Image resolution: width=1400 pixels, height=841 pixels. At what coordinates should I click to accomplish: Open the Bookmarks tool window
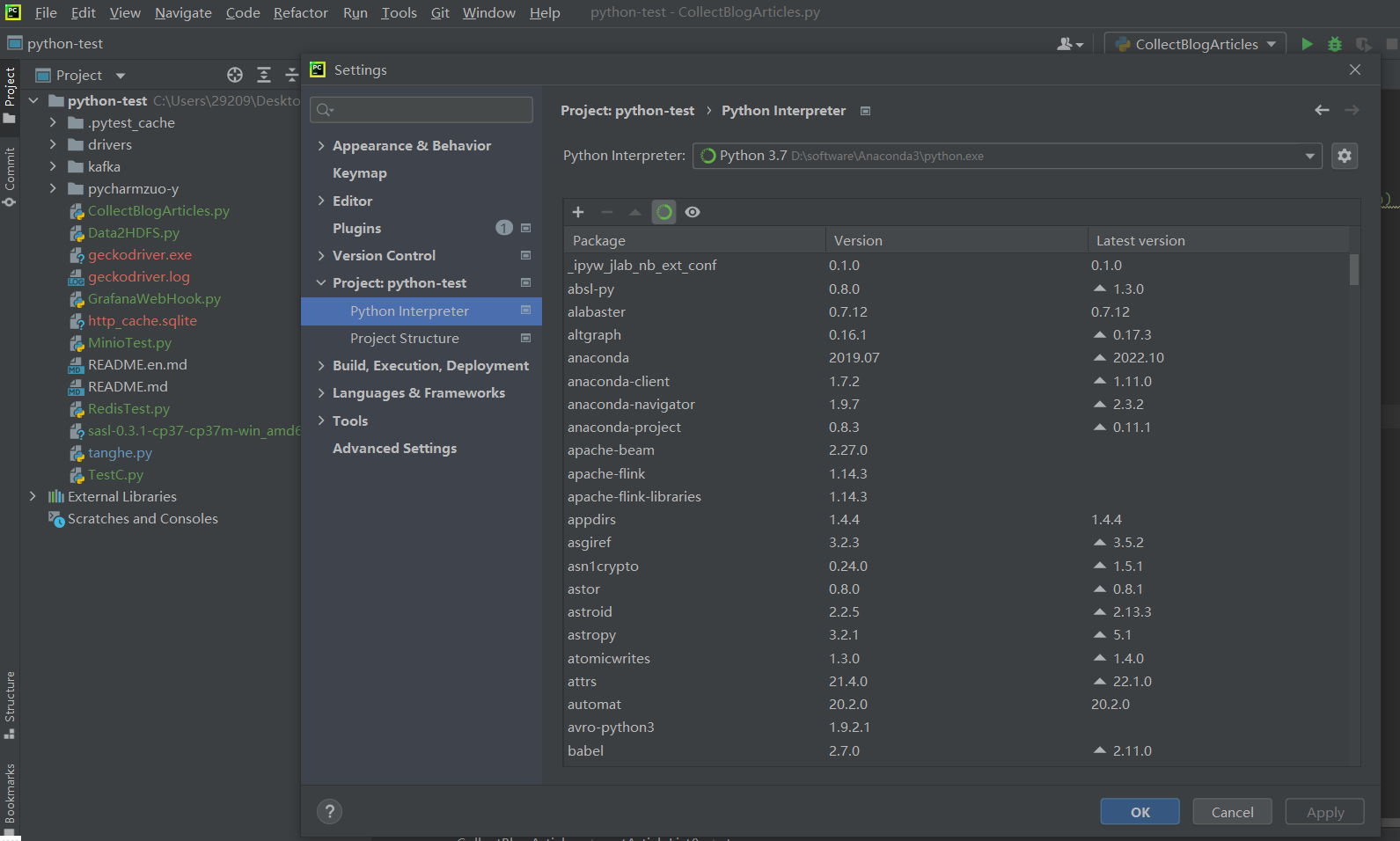tap(10, 798)
